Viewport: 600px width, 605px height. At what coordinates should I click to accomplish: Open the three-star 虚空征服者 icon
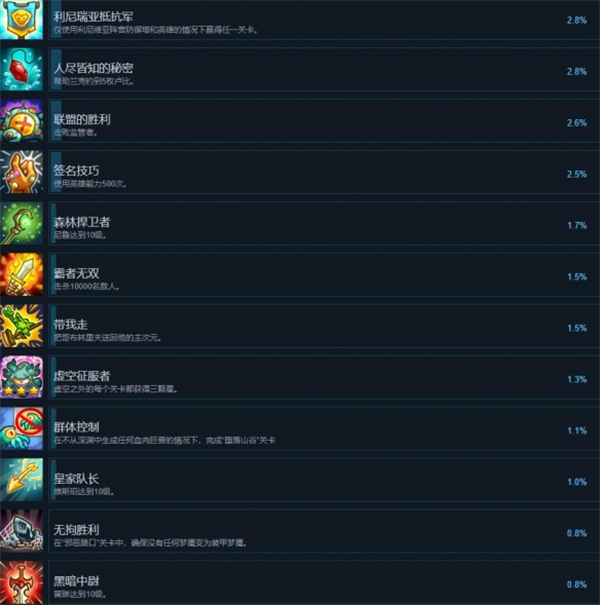(22, 377)
